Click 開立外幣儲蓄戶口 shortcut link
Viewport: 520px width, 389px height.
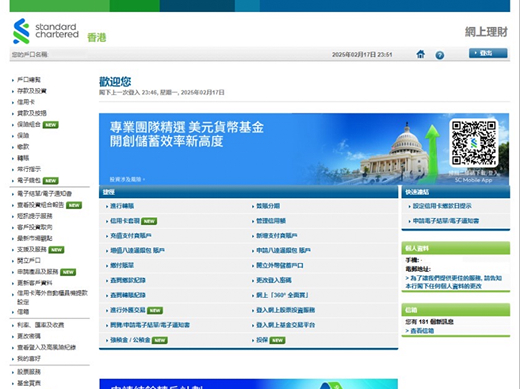(x=280, y=265)
